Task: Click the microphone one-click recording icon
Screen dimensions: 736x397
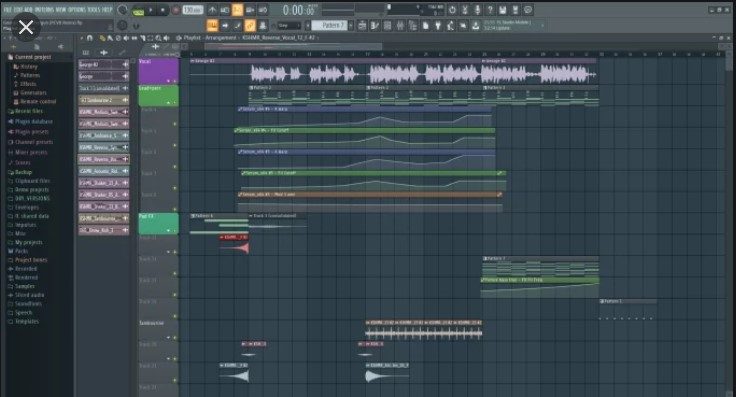Action: point(477,9)
